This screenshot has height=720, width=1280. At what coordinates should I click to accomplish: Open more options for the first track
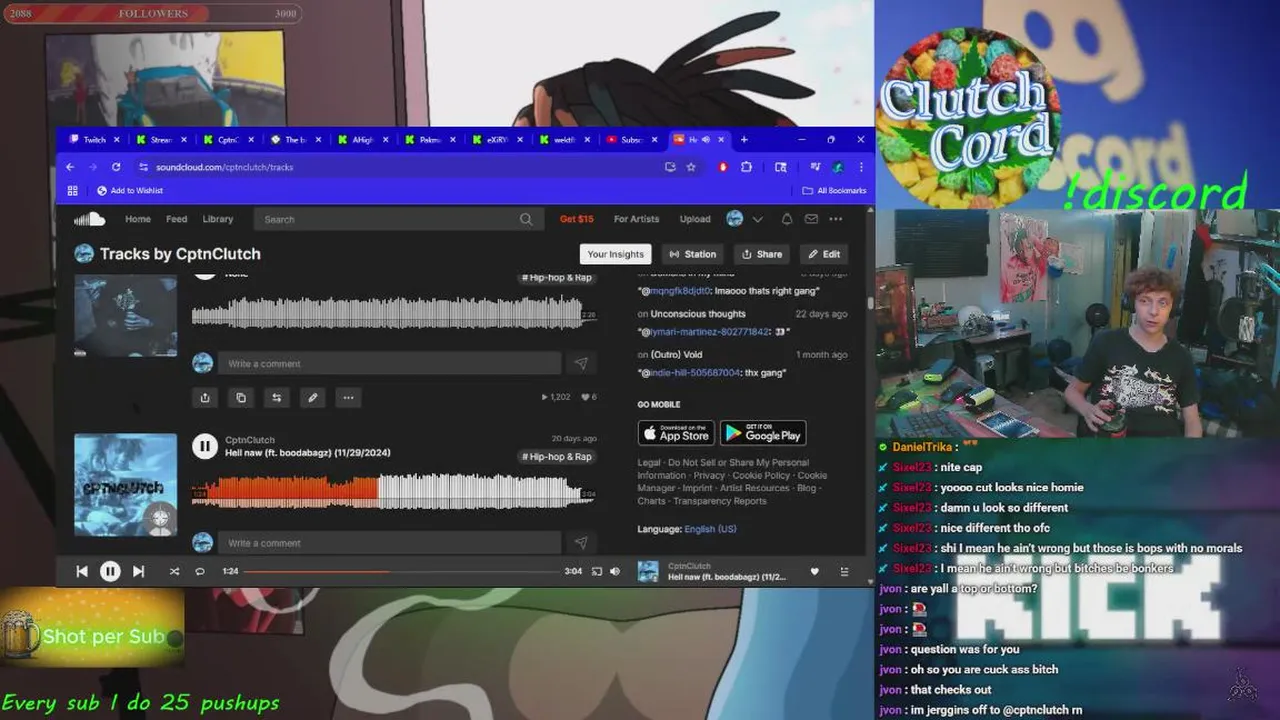coord(348,397)
